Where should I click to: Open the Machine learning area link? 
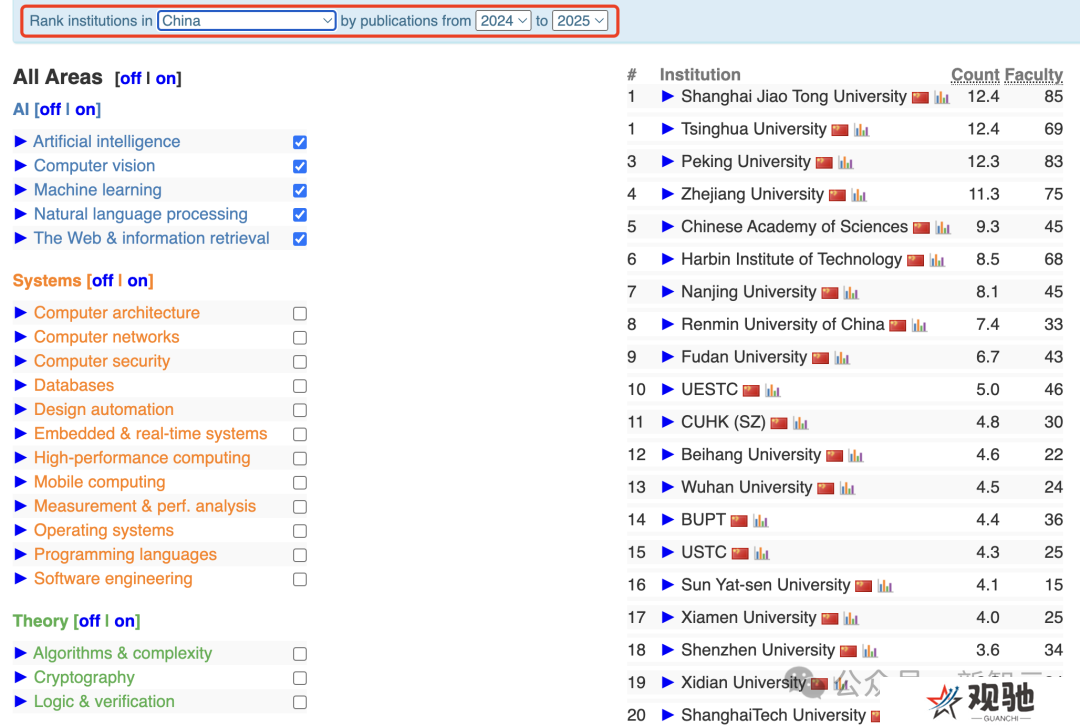[x=98, y=190]
